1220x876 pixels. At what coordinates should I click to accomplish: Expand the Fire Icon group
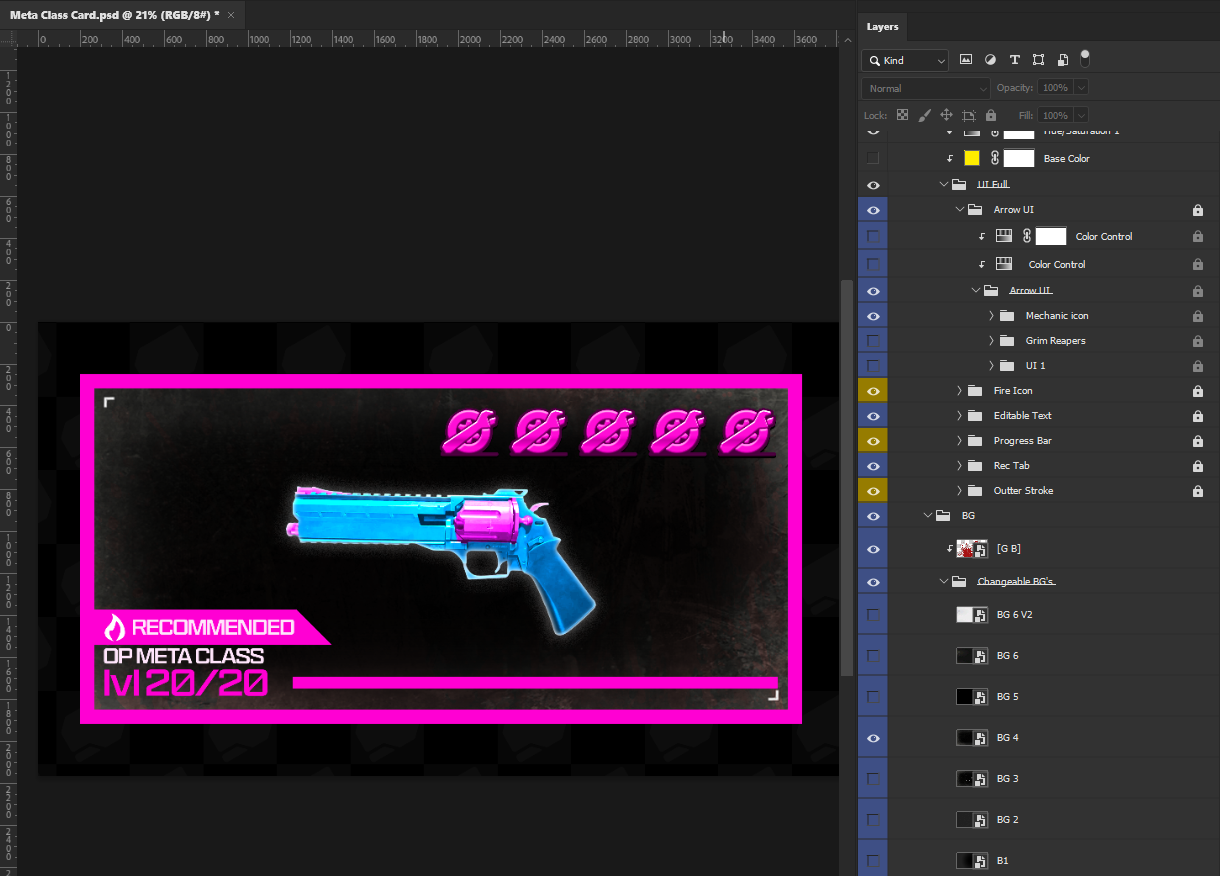[x=959, y=391]
